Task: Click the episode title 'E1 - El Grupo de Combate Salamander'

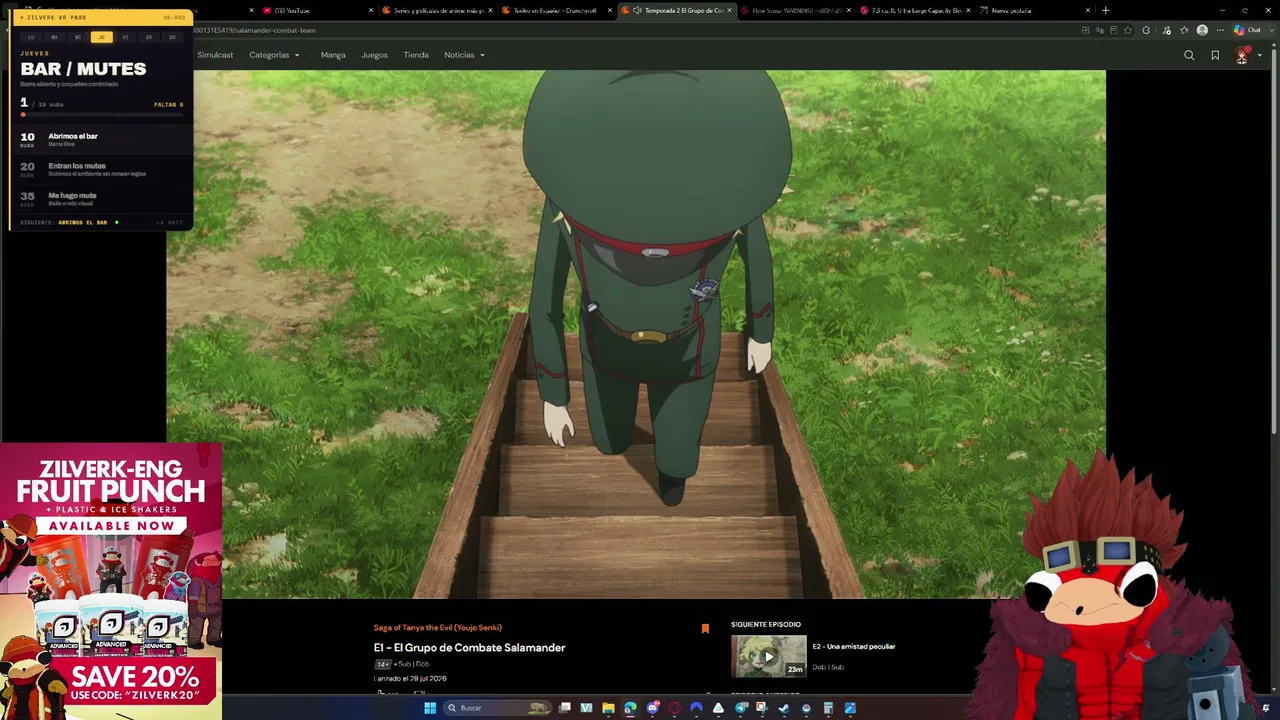Action: click(470, 648)
